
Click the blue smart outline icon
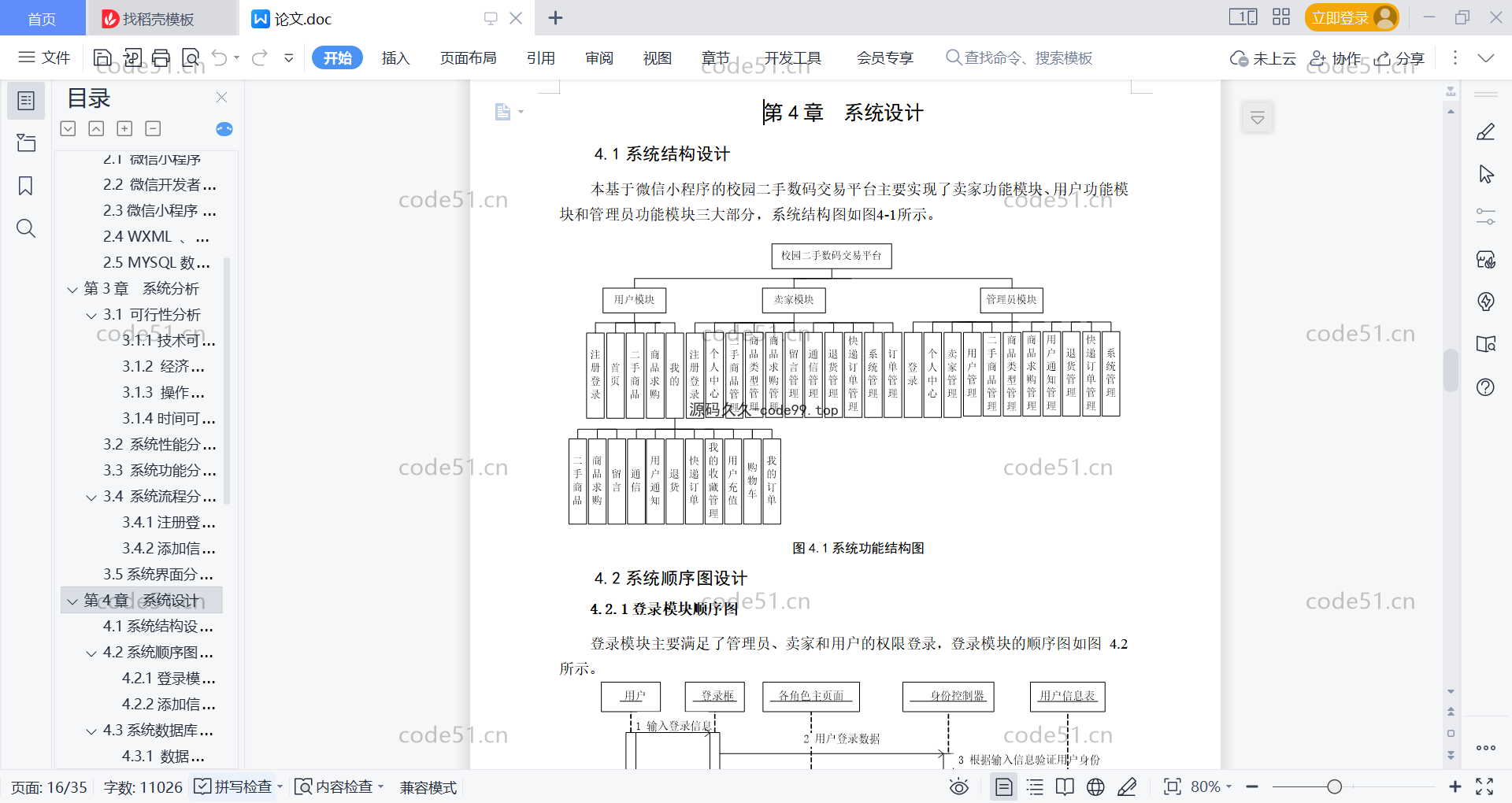[x=224, y=129]
